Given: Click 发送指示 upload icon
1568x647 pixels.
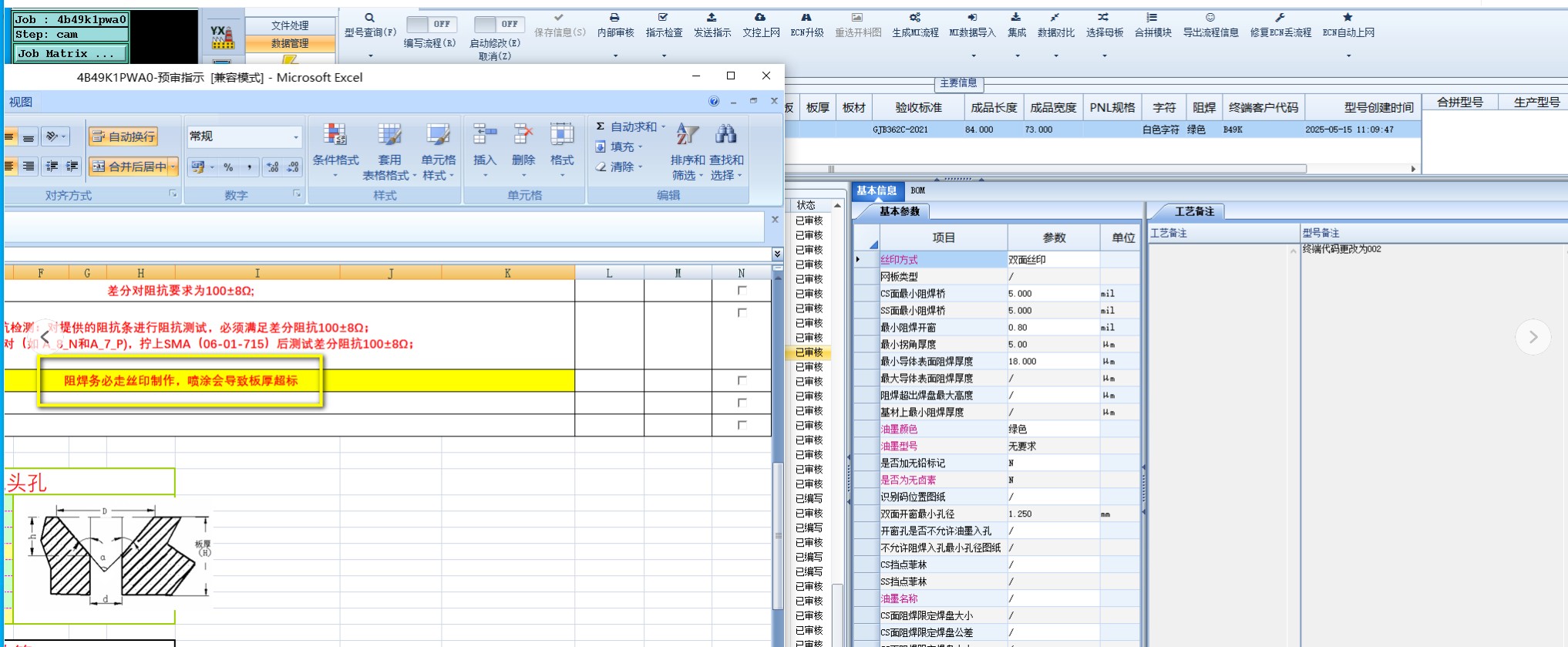Looking at the screenshot, I should pyautogui.click(x=712, y=17).
